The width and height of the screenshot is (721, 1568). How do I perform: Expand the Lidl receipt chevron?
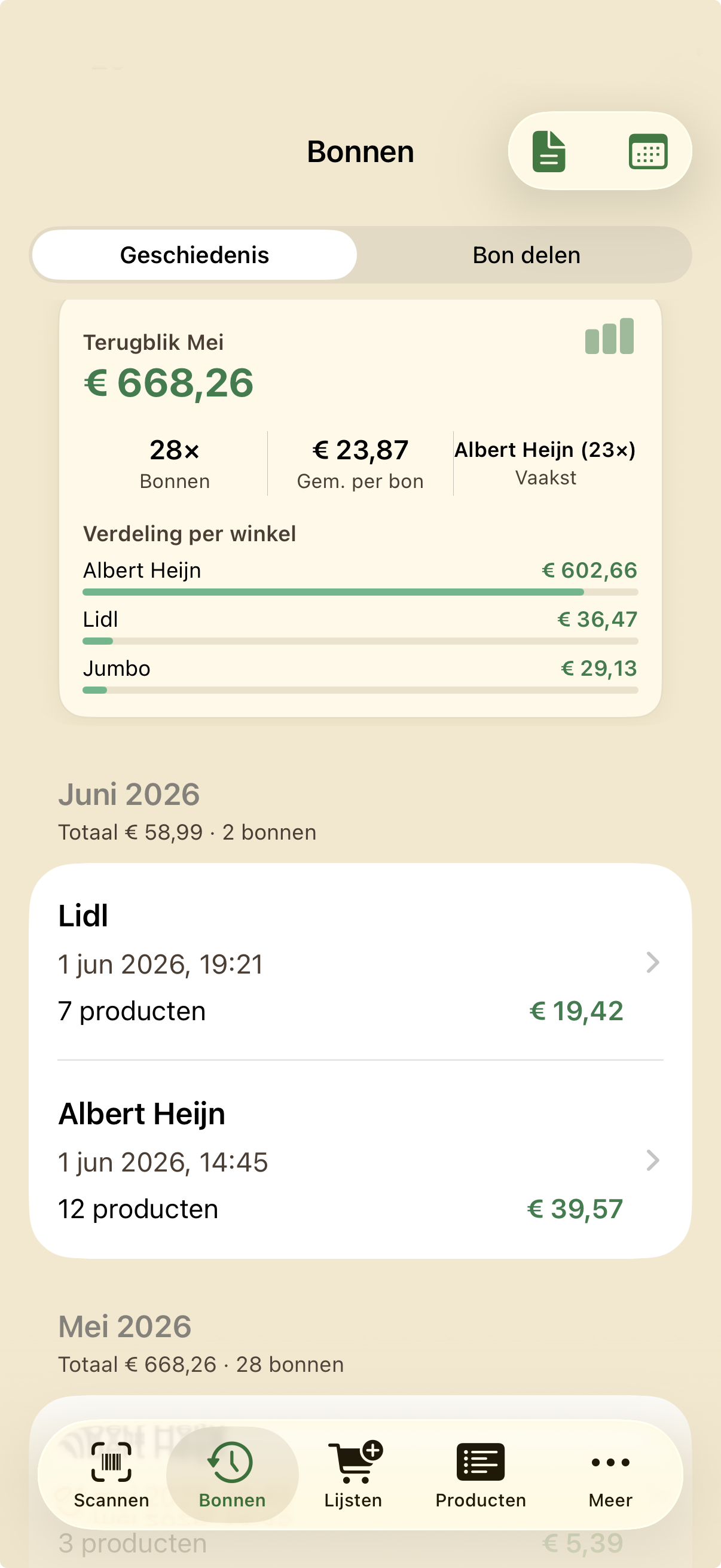[653, 962]
